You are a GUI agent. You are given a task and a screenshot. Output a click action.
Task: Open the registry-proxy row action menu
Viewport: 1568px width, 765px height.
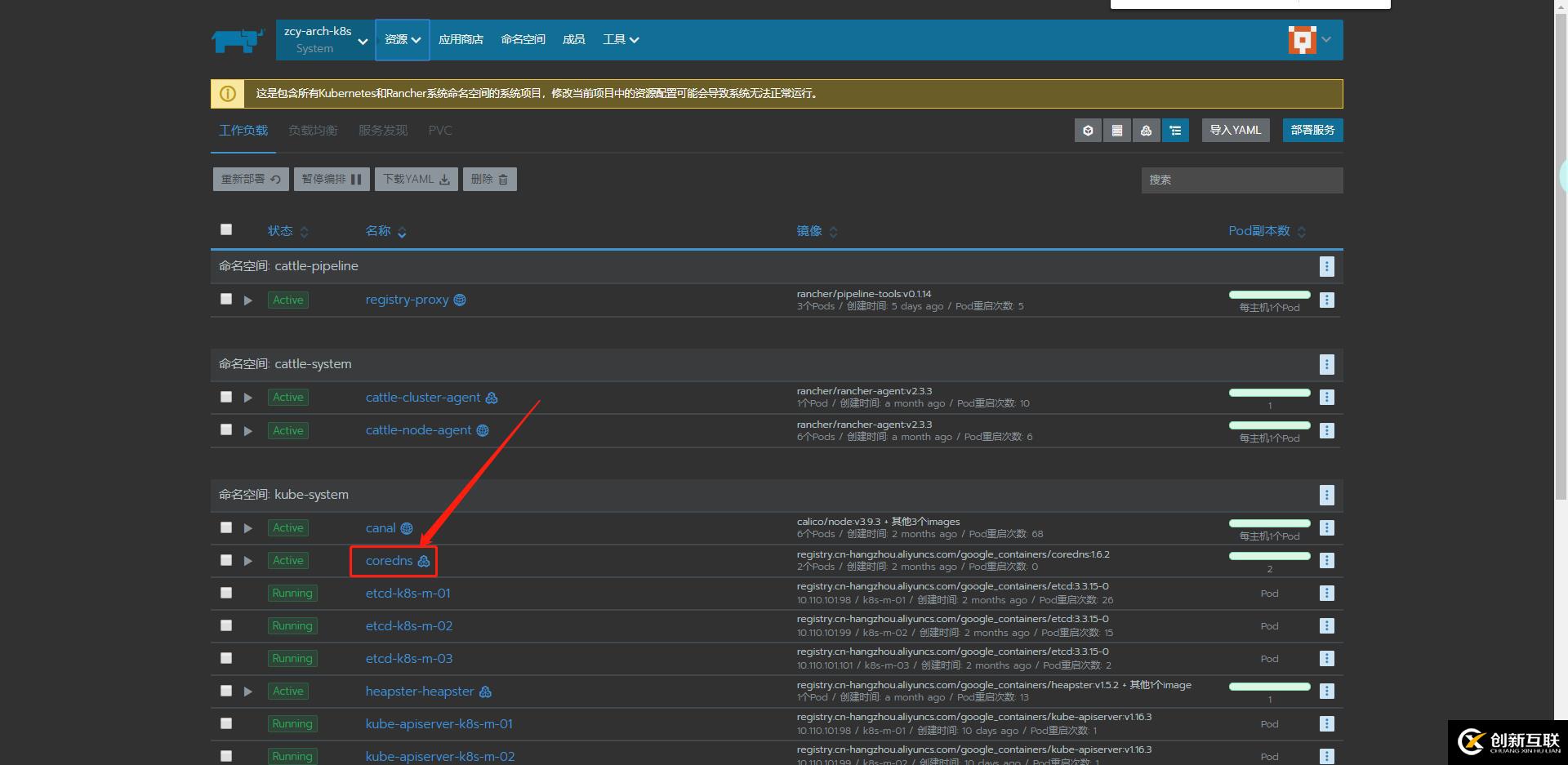[x=1327, y=300]
